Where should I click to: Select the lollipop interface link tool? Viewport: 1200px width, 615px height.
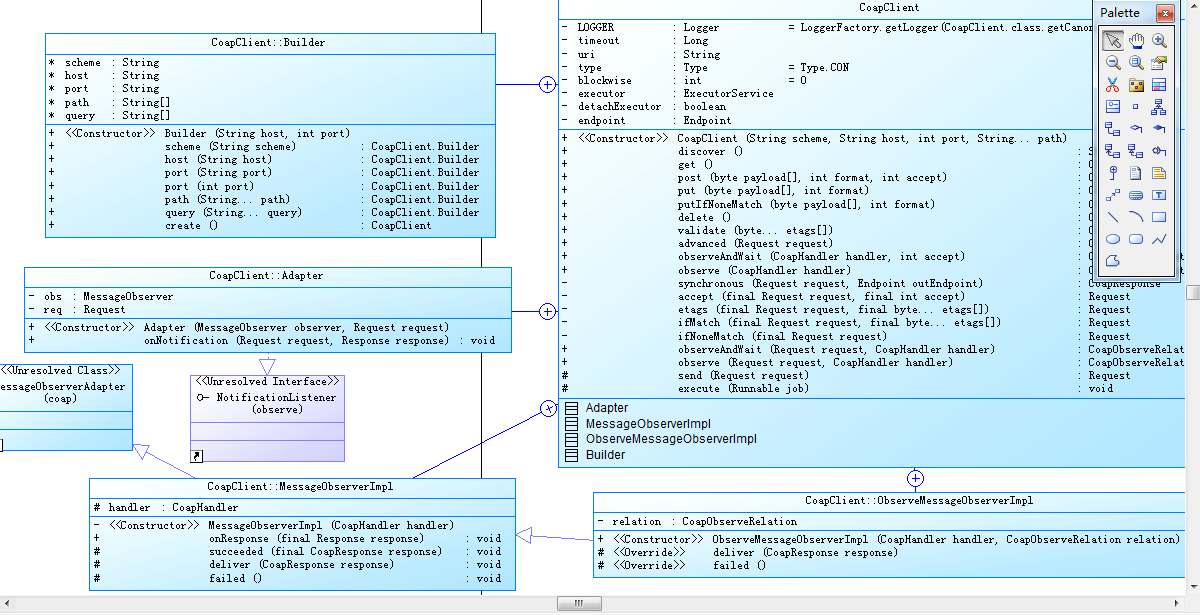tap(1158, 150)
